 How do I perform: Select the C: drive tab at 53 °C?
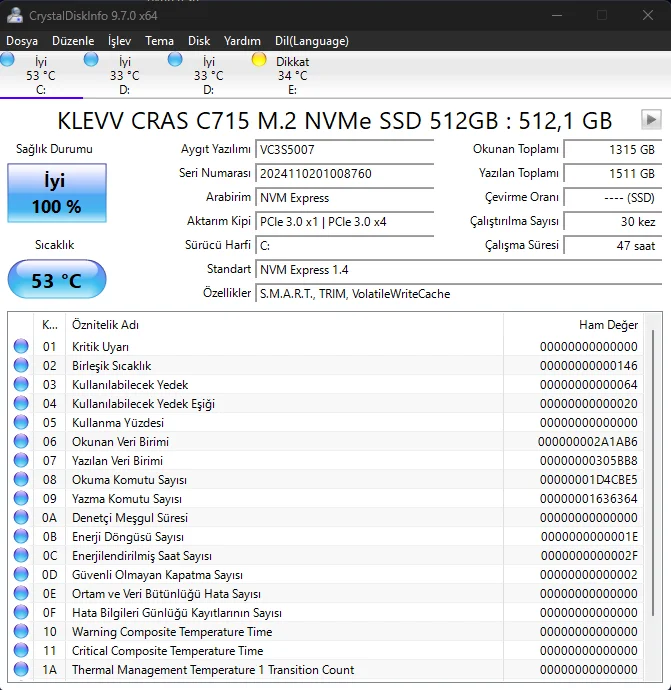click(41, 75)
